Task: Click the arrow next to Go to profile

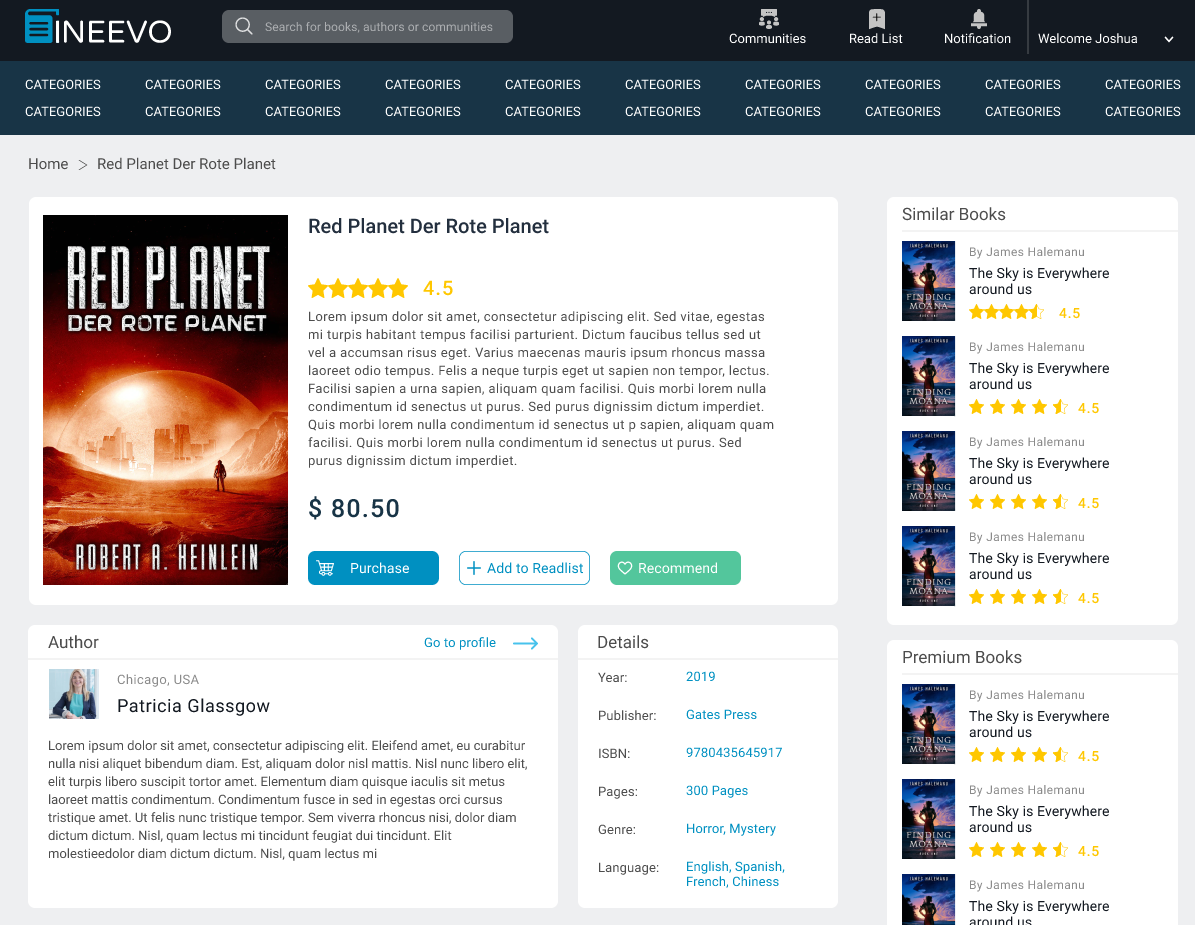Action: (525, 643)
